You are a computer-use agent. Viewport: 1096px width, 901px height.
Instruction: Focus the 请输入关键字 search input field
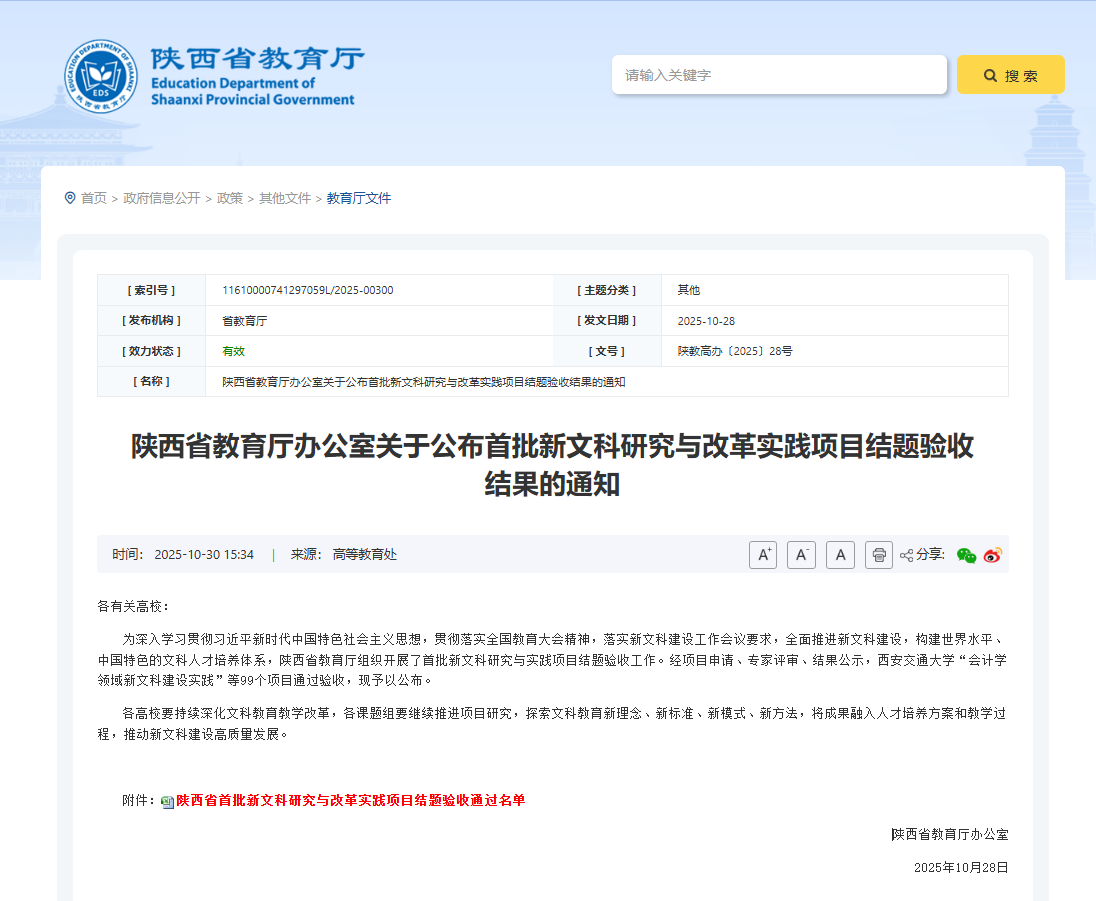[778, 75]
